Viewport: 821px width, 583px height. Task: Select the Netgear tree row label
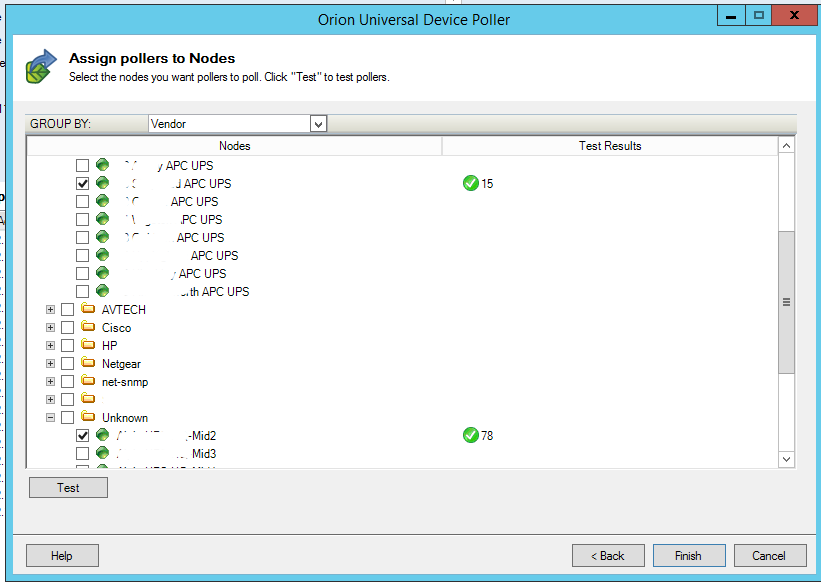(x=121, y=364)
